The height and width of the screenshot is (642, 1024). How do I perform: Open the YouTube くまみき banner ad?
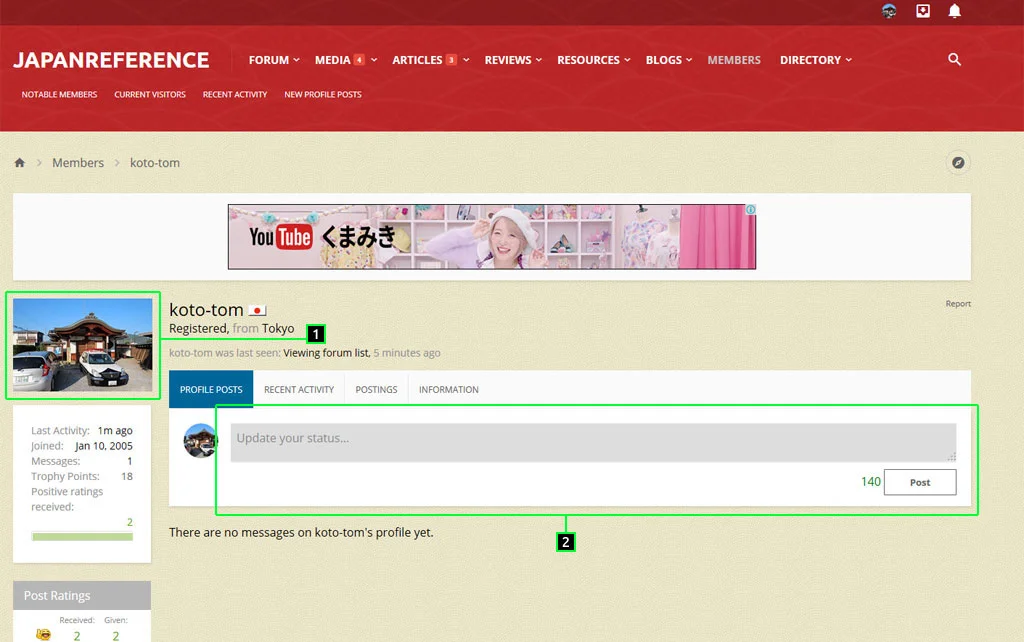click(492, 236)
